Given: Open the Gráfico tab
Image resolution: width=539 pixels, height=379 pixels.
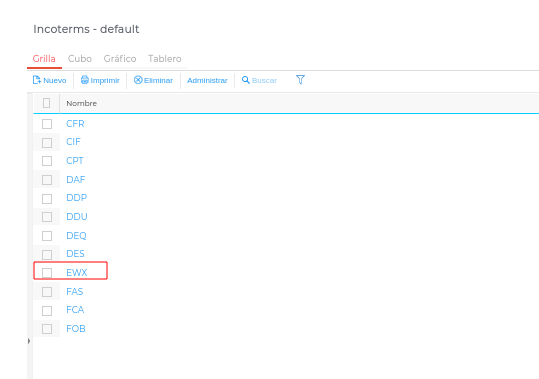Looking at the screenshot, I should (x=120, y=59).
